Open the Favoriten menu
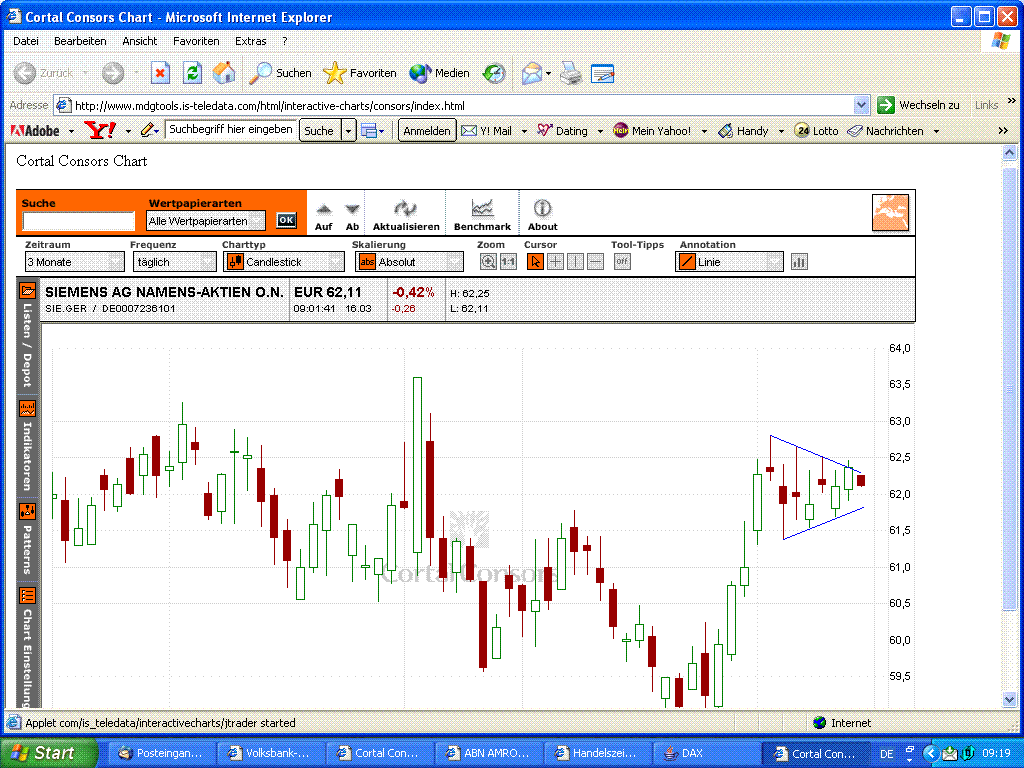 pos(196,41)
